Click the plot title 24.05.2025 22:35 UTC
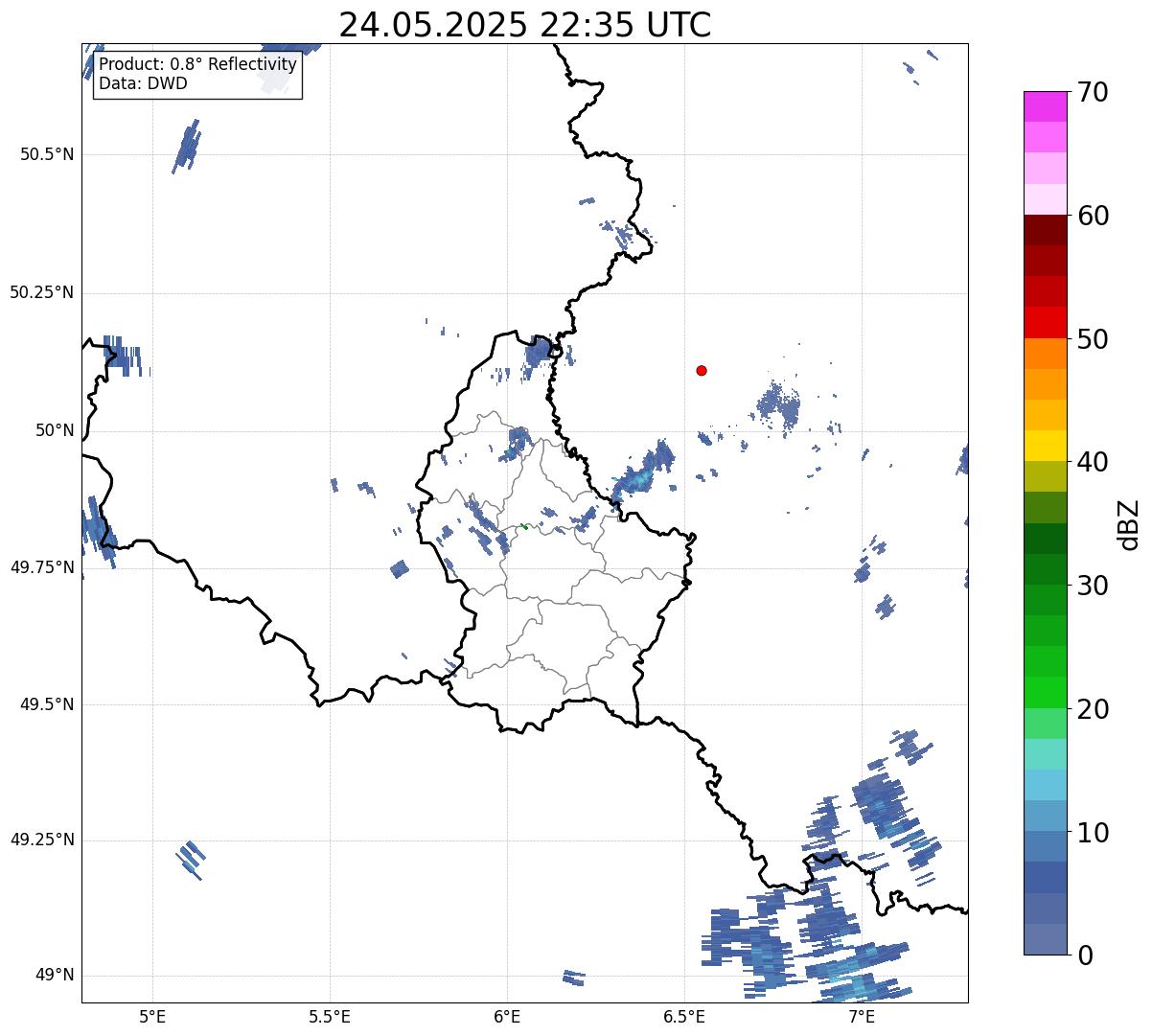Screen dimensions: 1152x1036 [x=525, y=24]
